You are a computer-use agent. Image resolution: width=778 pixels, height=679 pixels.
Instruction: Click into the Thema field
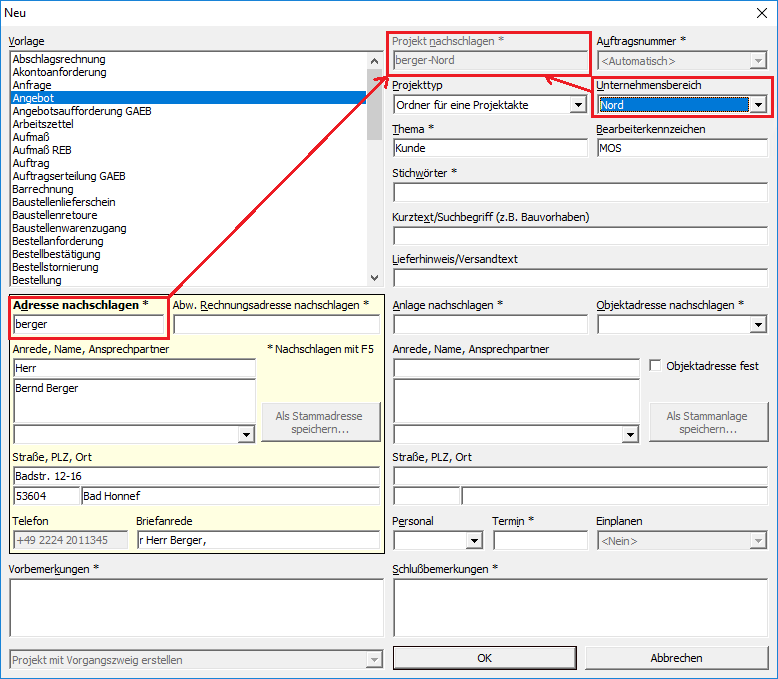click(x=490, y=148)
